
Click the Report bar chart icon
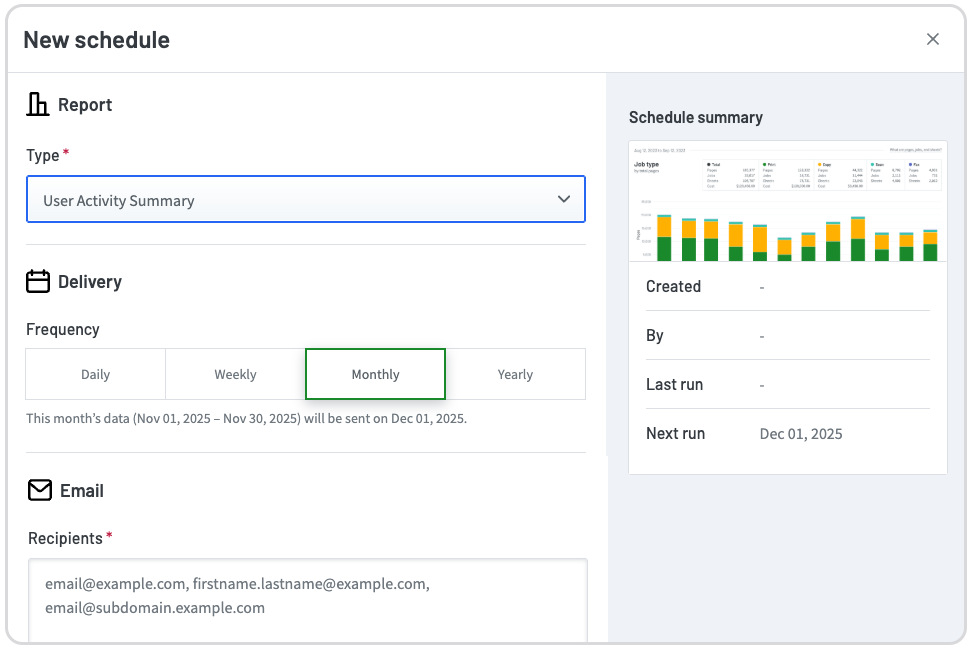click(38, 105)
